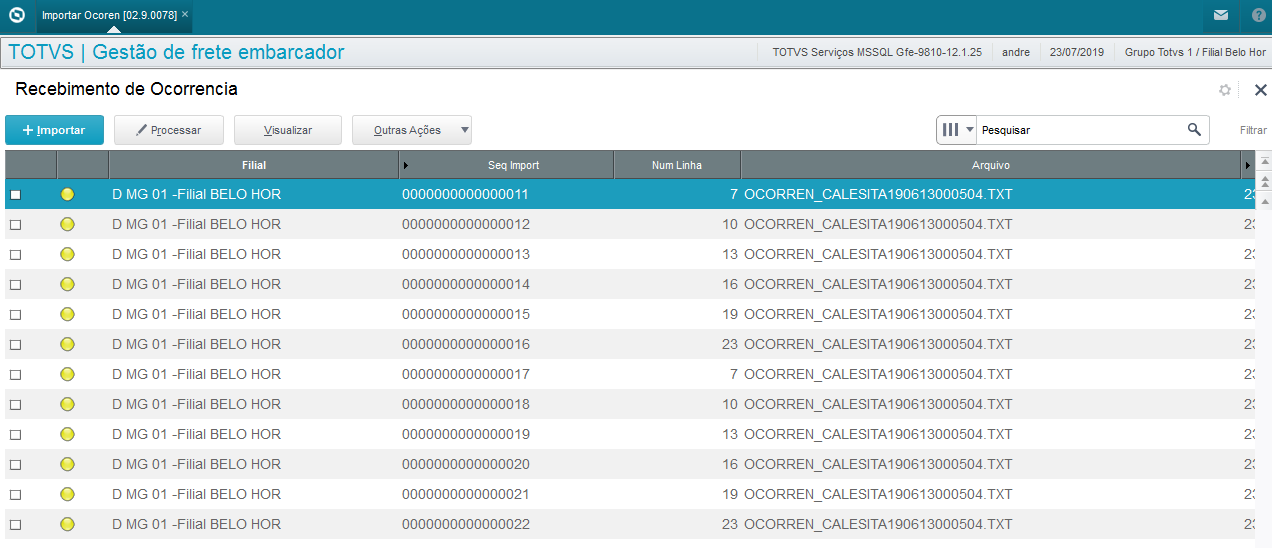This screenshot has width=1272, height=548.
Task: Click the yellow status dot for Seq 0000000000000018
Action: [x=67, y=404]
